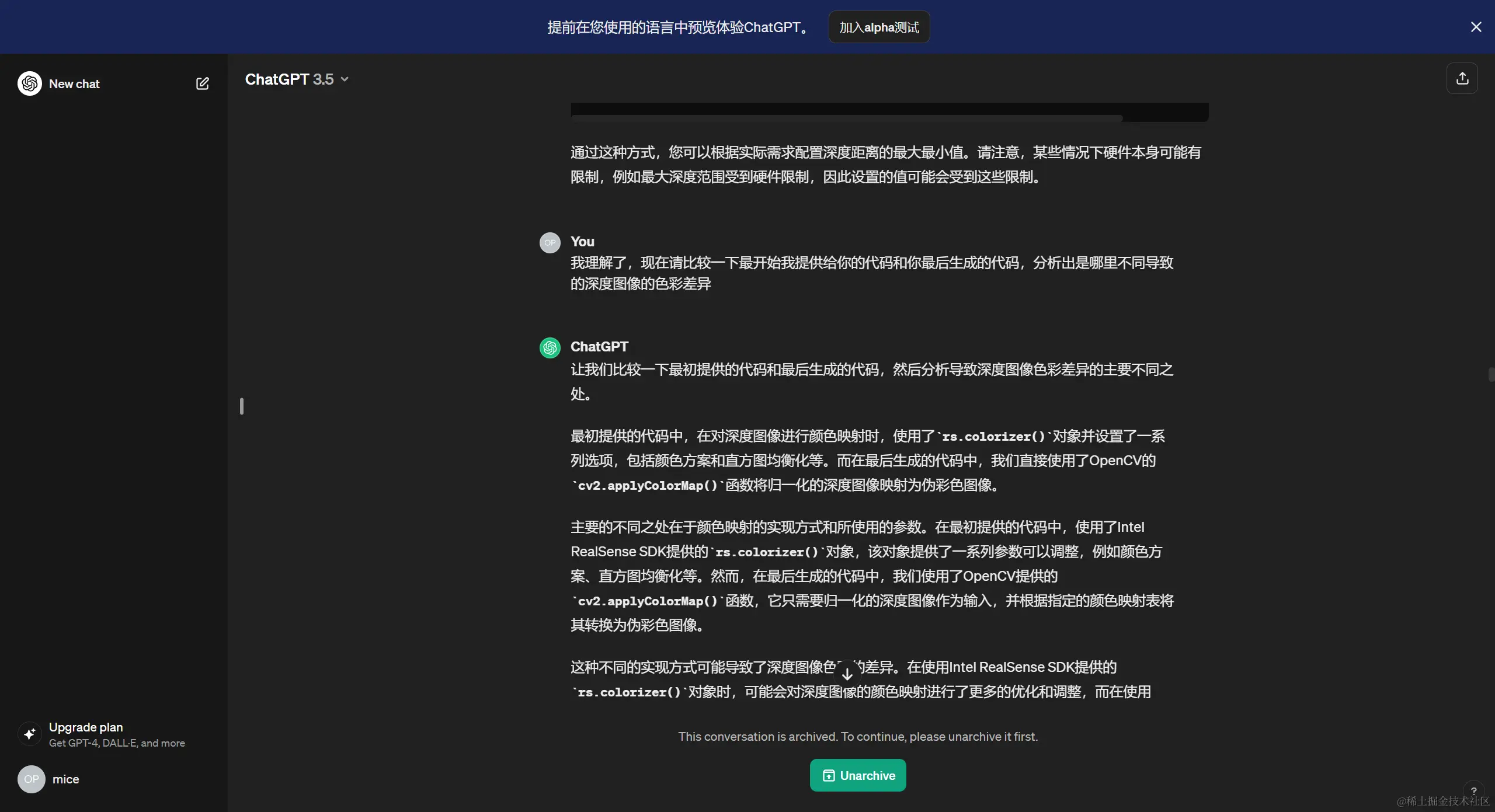Click the new chat compose pencil icon
This screenshot has width=1495, height=812.
click(x=202, y=83)
